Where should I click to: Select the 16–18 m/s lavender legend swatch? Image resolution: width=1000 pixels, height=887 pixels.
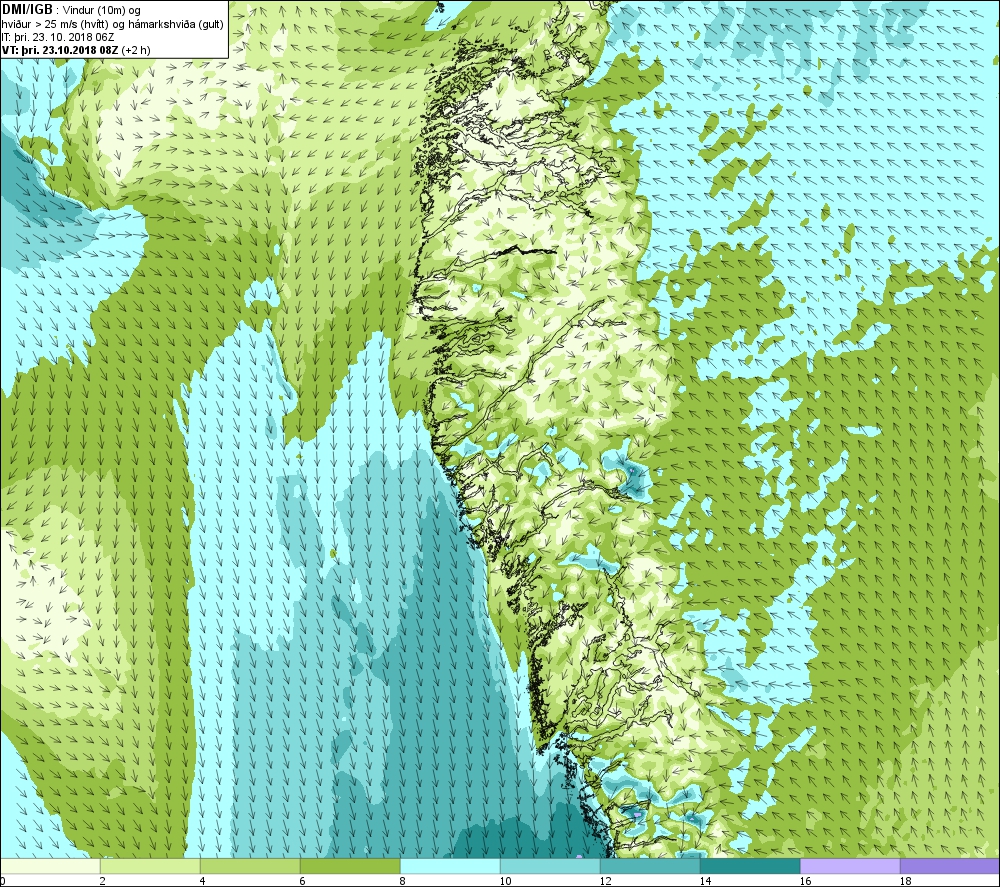pyautogui.click(x=850, y=866)
